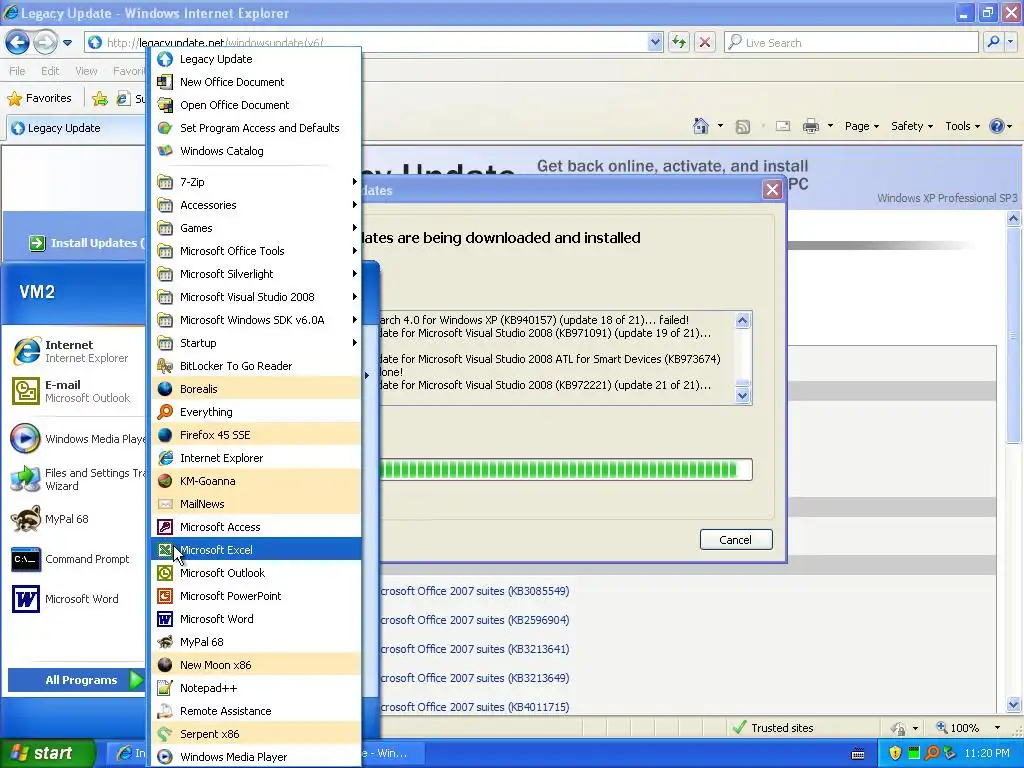Click the installation progress bar

pos(566,470)
